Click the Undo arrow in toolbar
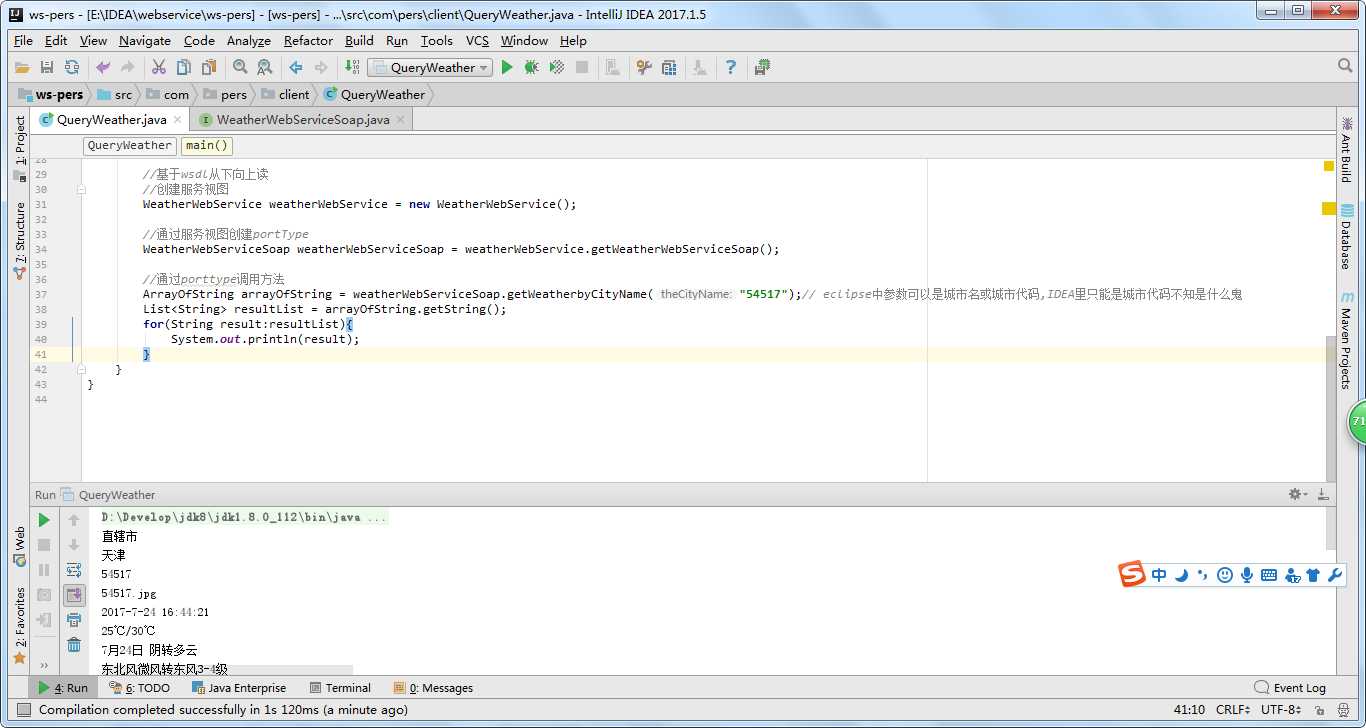 click(x=103, y=67)
